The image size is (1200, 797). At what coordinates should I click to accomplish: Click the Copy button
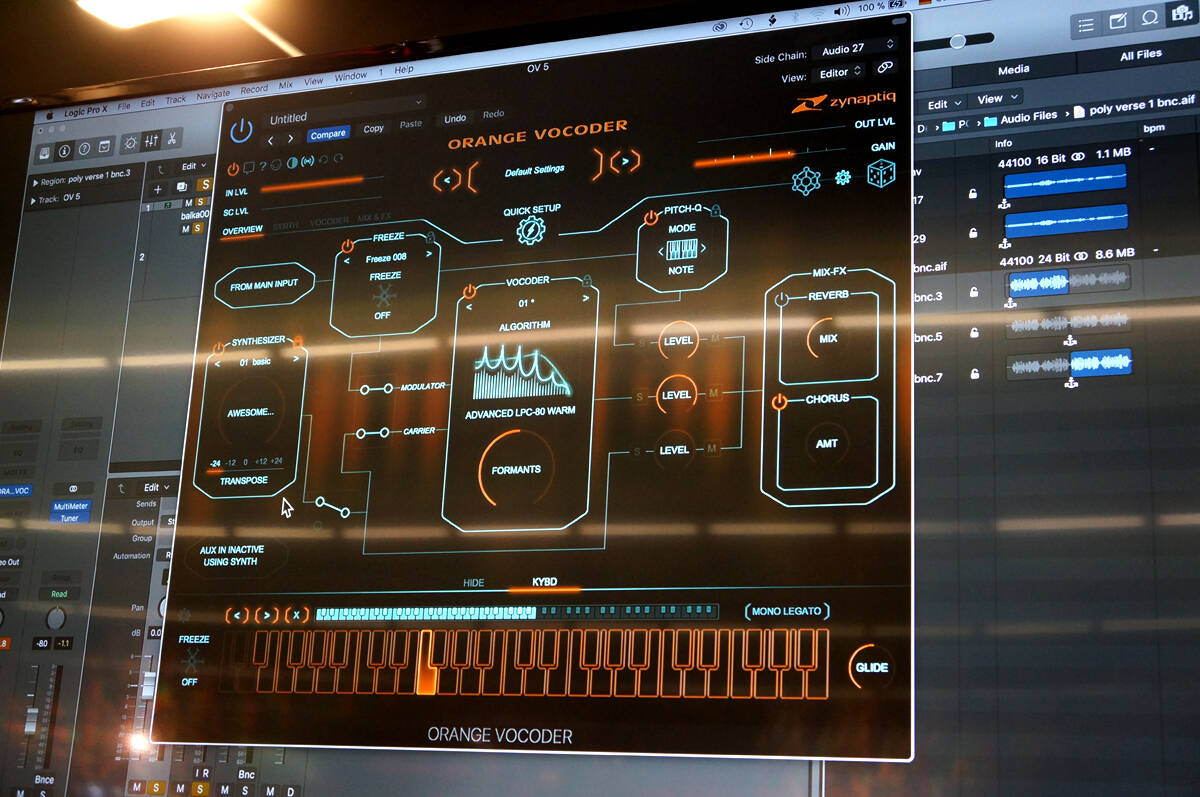[373, 128]
